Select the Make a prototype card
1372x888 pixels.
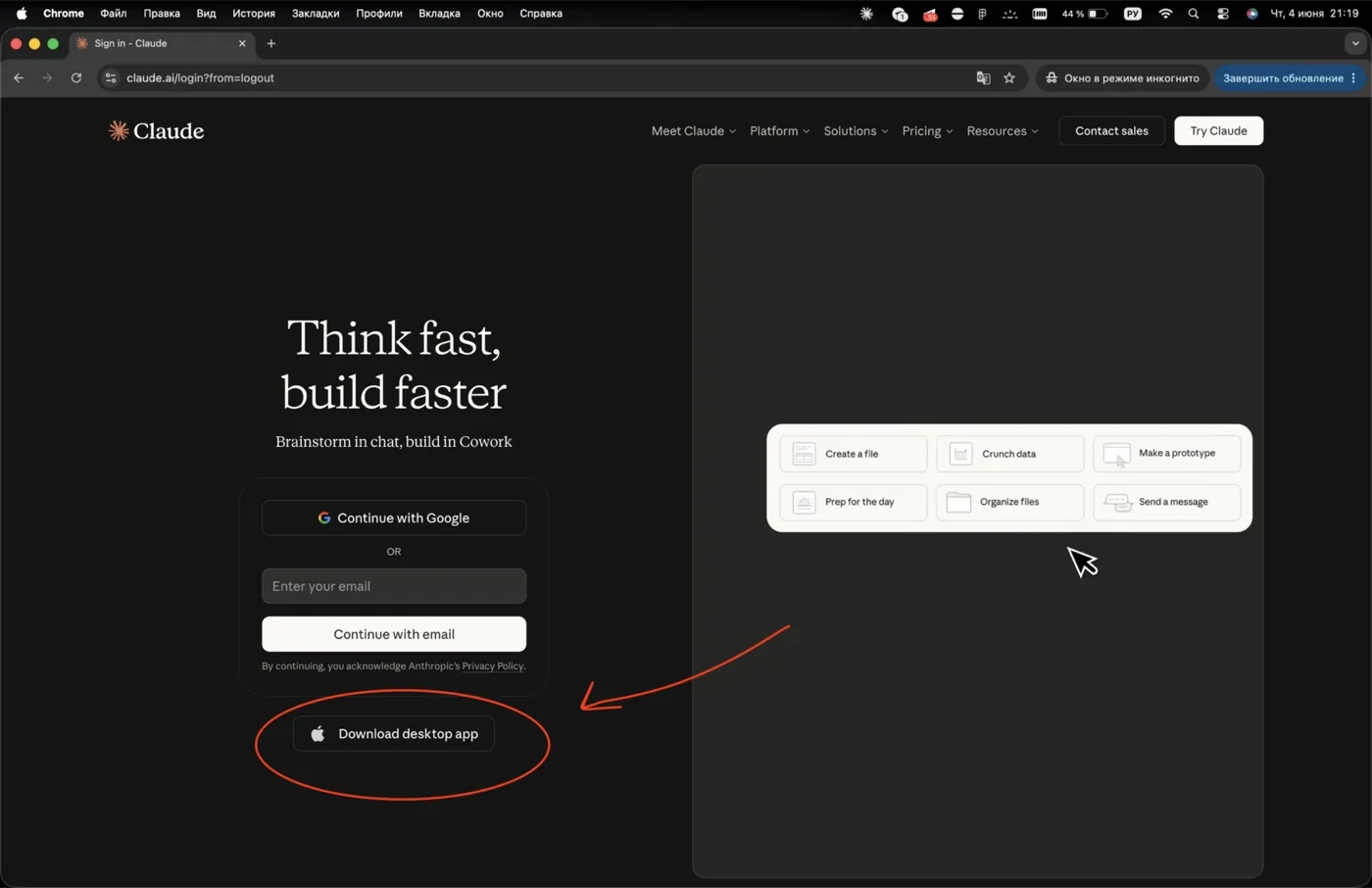point(1167,454)
